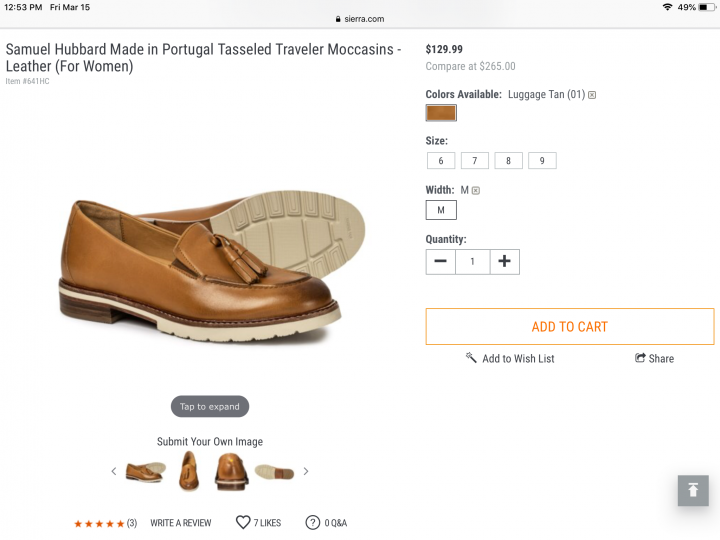The width and height of the screenshot is (720, 540).
Task: Open Q&A question mark icon
Action: pyautogui.click(x=313, y=523)
